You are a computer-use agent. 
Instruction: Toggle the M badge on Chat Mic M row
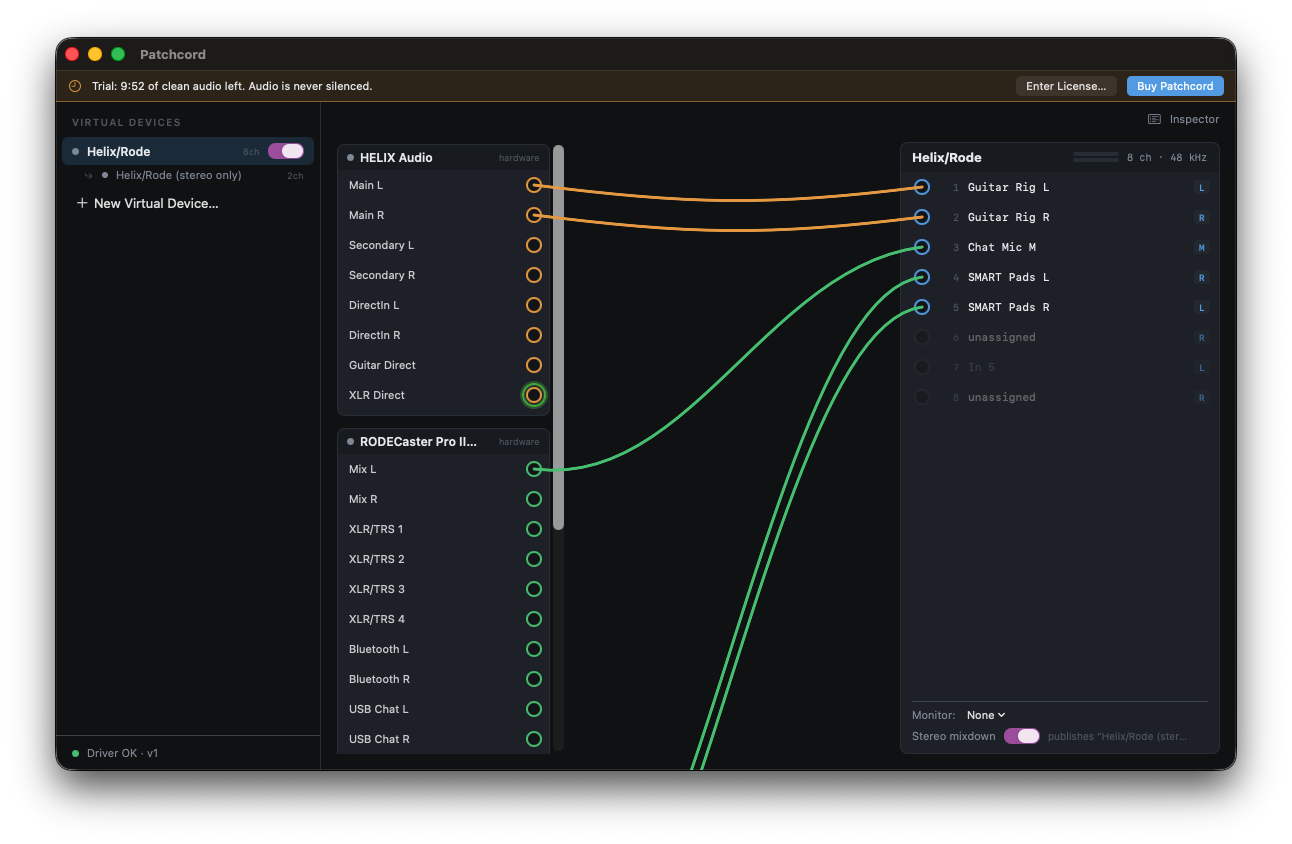tap(1202, 248)
